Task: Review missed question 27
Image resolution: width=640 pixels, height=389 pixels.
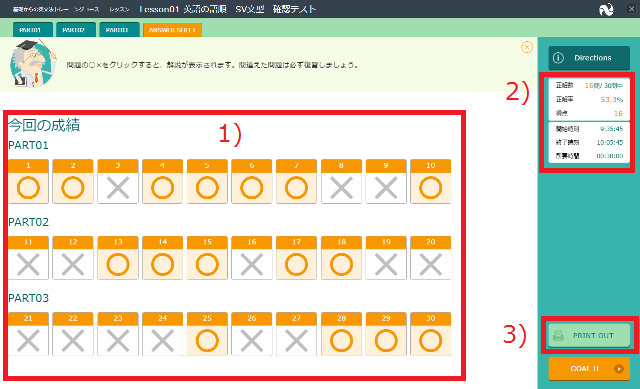Action: [296, 334]
